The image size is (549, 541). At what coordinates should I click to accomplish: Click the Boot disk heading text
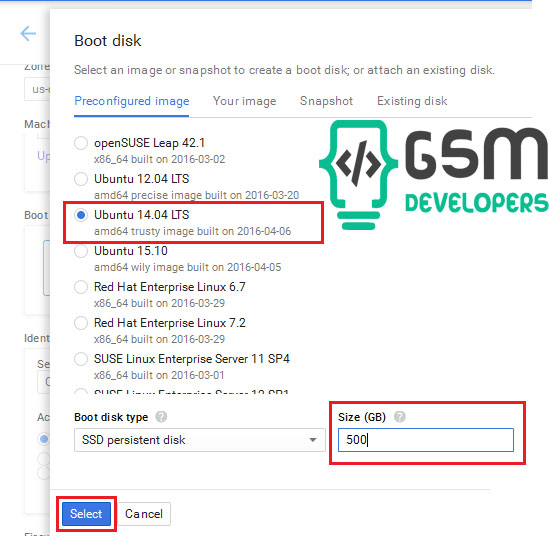[x=108, y=41]
